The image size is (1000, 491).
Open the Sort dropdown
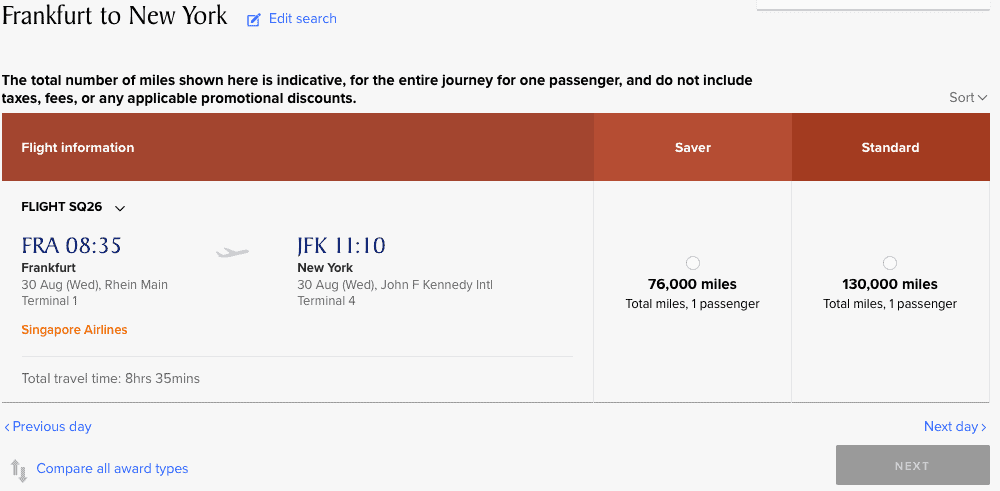[968, 98]
